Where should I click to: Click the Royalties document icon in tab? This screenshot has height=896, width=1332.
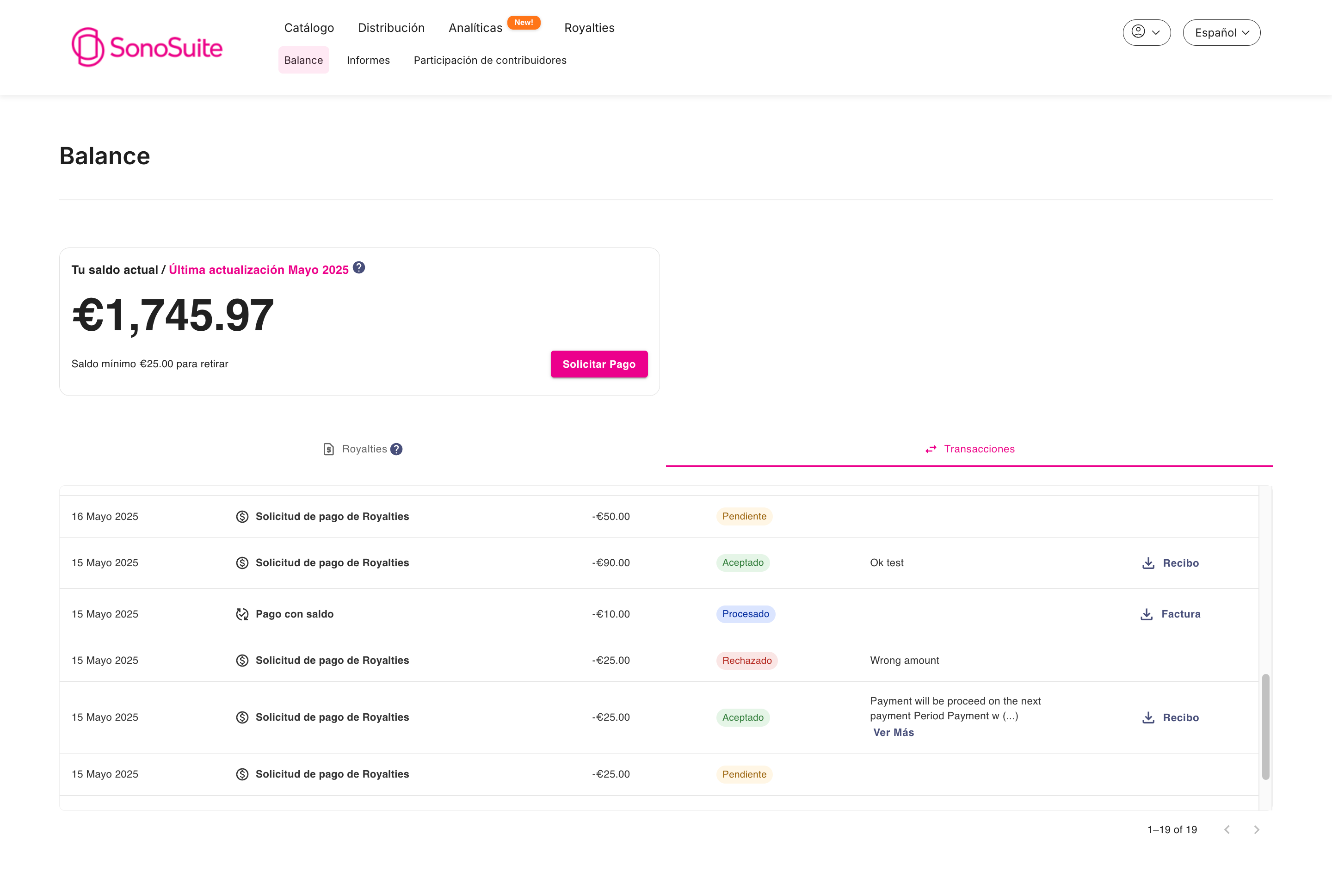328,449
